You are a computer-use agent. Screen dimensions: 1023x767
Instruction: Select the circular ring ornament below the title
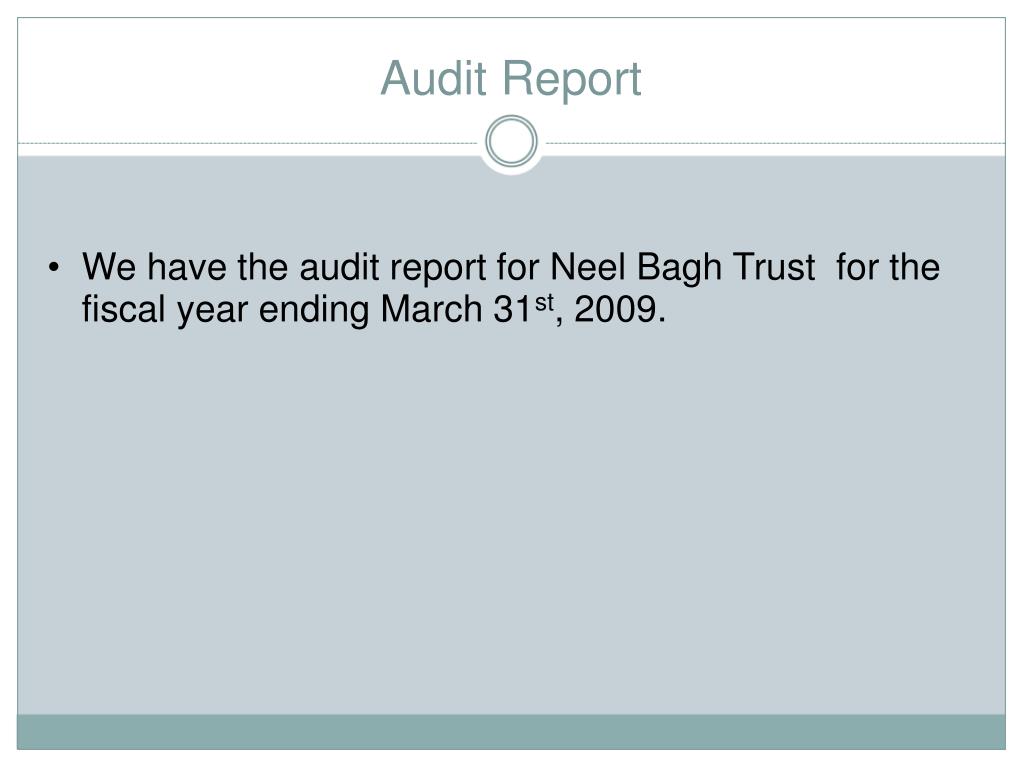(x=512, y=142)
